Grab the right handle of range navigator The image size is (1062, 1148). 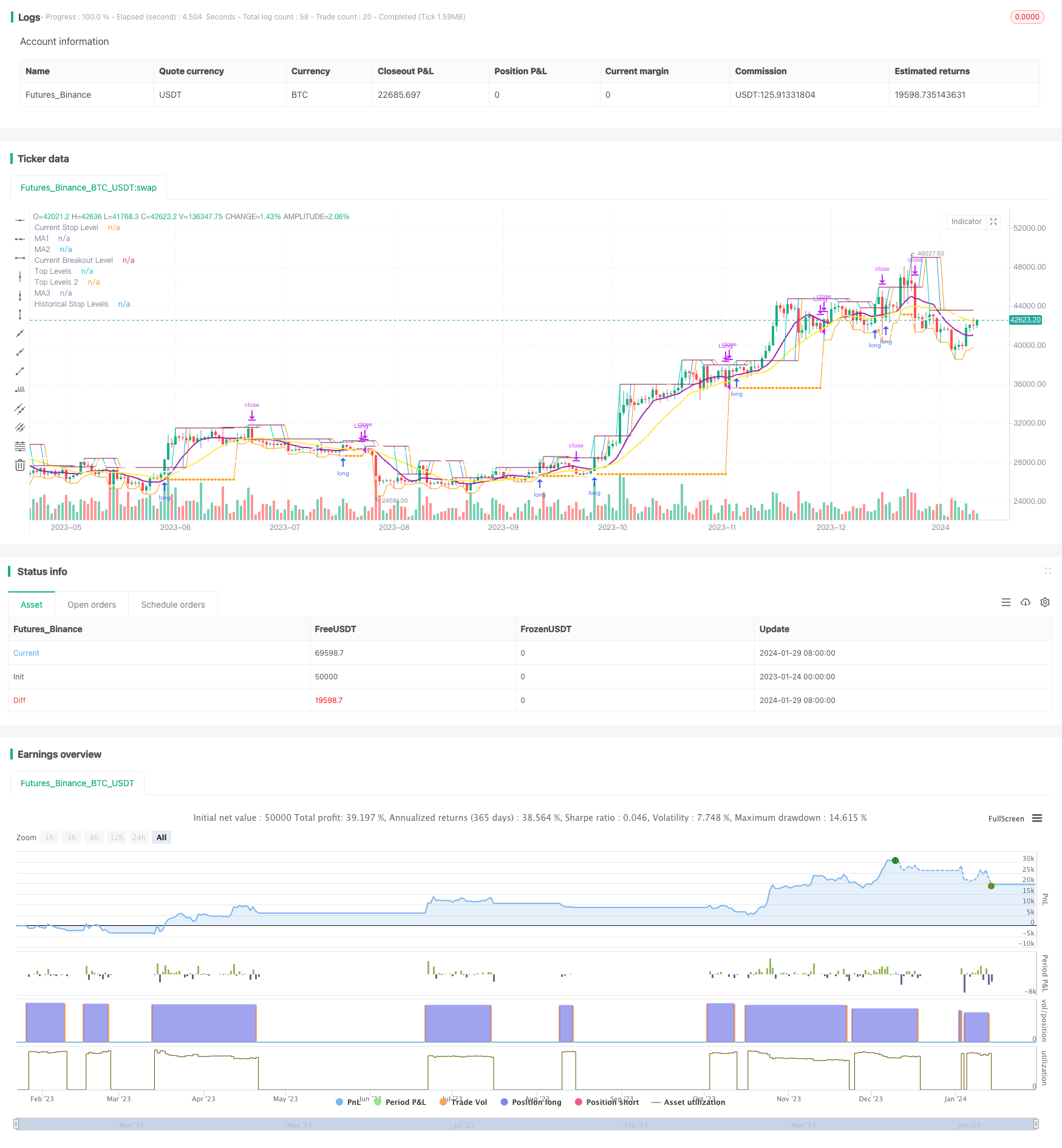[1037, 1124]
